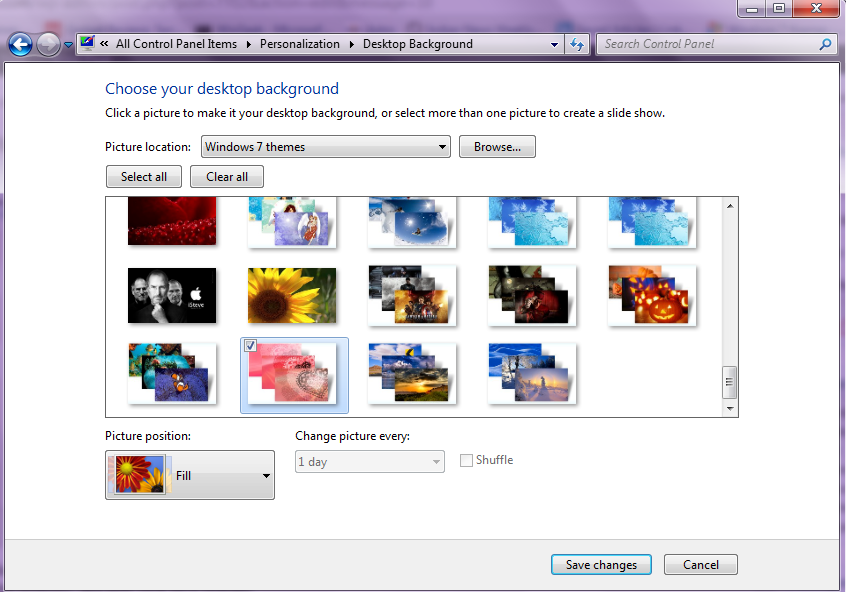846x592 pixels.
Task: Maximize the Desktop Background window
Action: click(779, 8)
